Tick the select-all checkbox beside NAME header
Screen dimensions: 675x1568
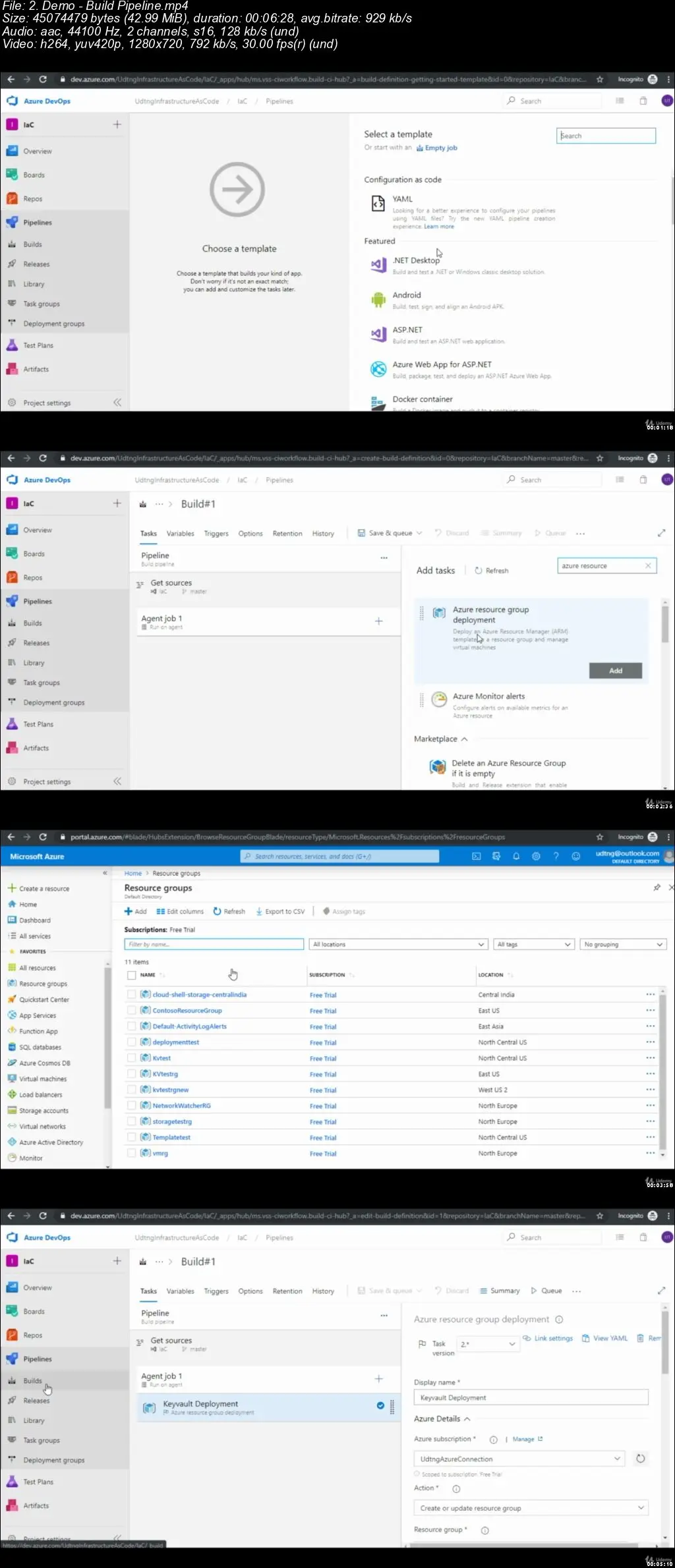pyautogui.click(x=131, y=975)
